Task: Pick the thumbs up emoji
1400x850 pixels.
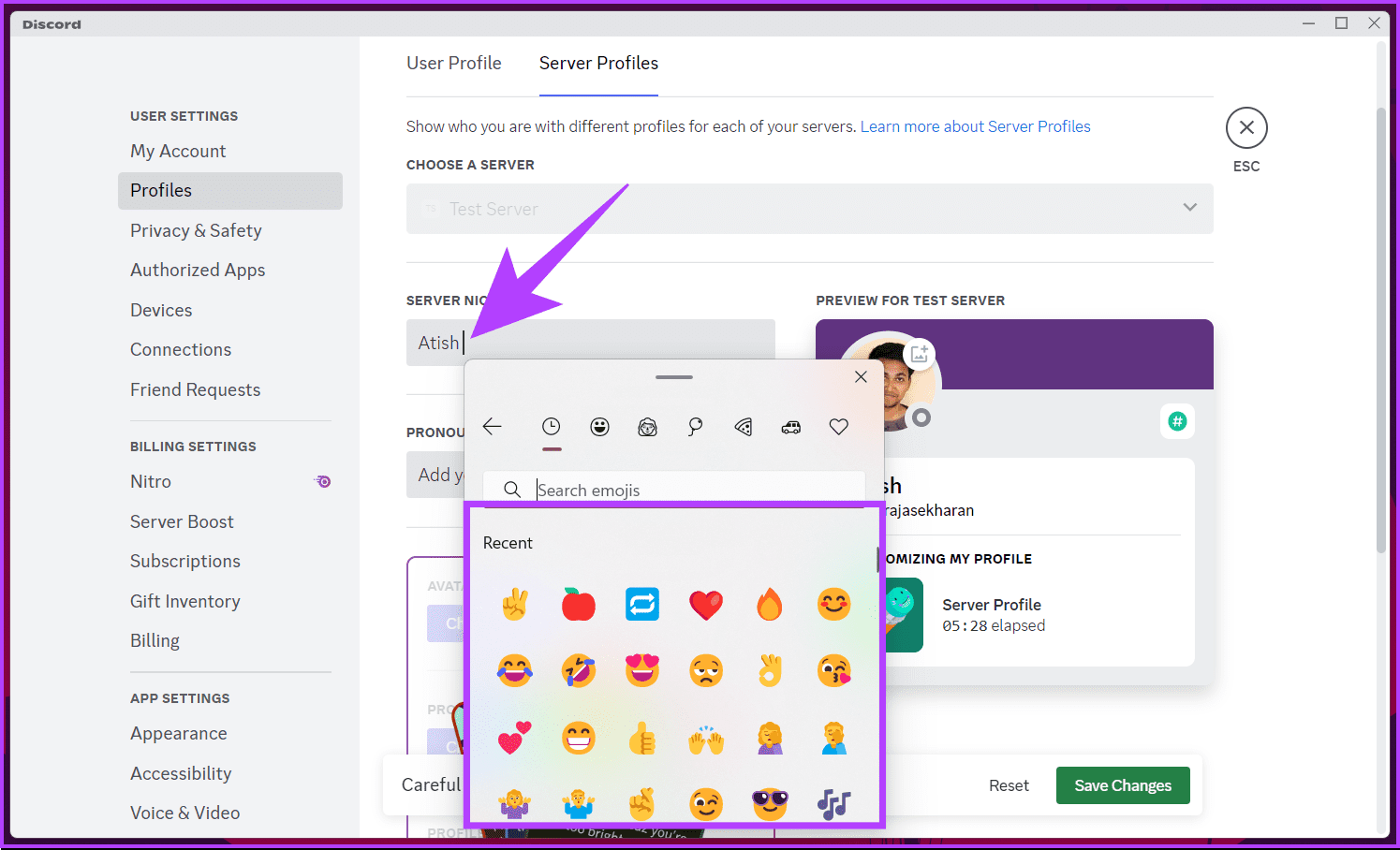Action: coord(642,738)
